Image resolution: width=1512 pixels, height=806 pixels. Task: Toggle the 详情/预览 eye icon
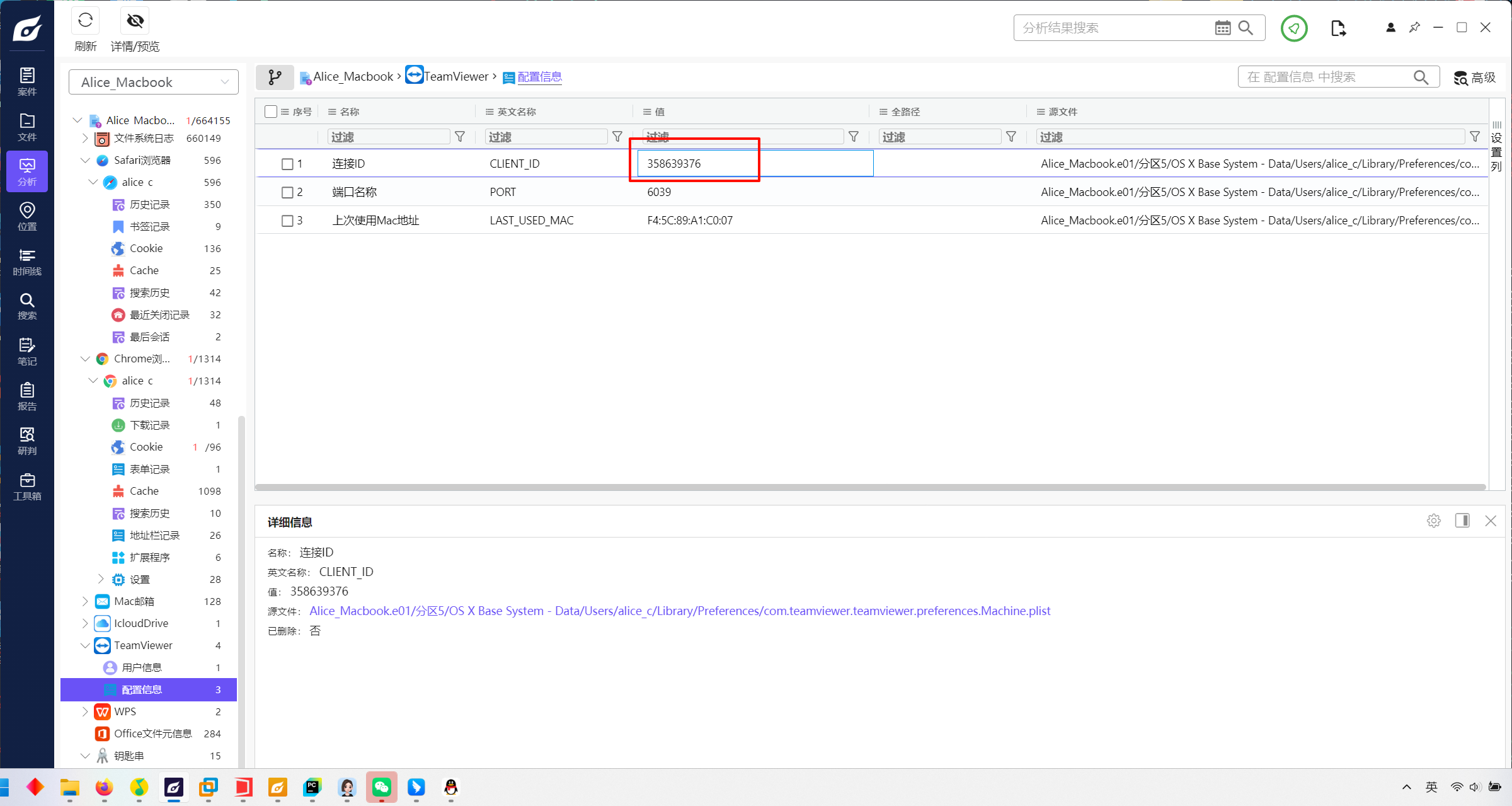click(x=135, y=21)
